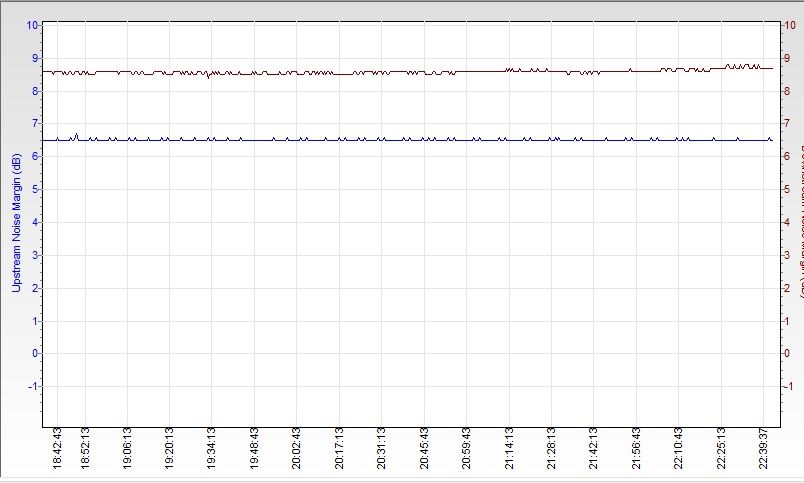Viewport: 804px width, 483px height.
Task: Select value 8 on the blue upstream axis
Action: click(x=35, y=91)
